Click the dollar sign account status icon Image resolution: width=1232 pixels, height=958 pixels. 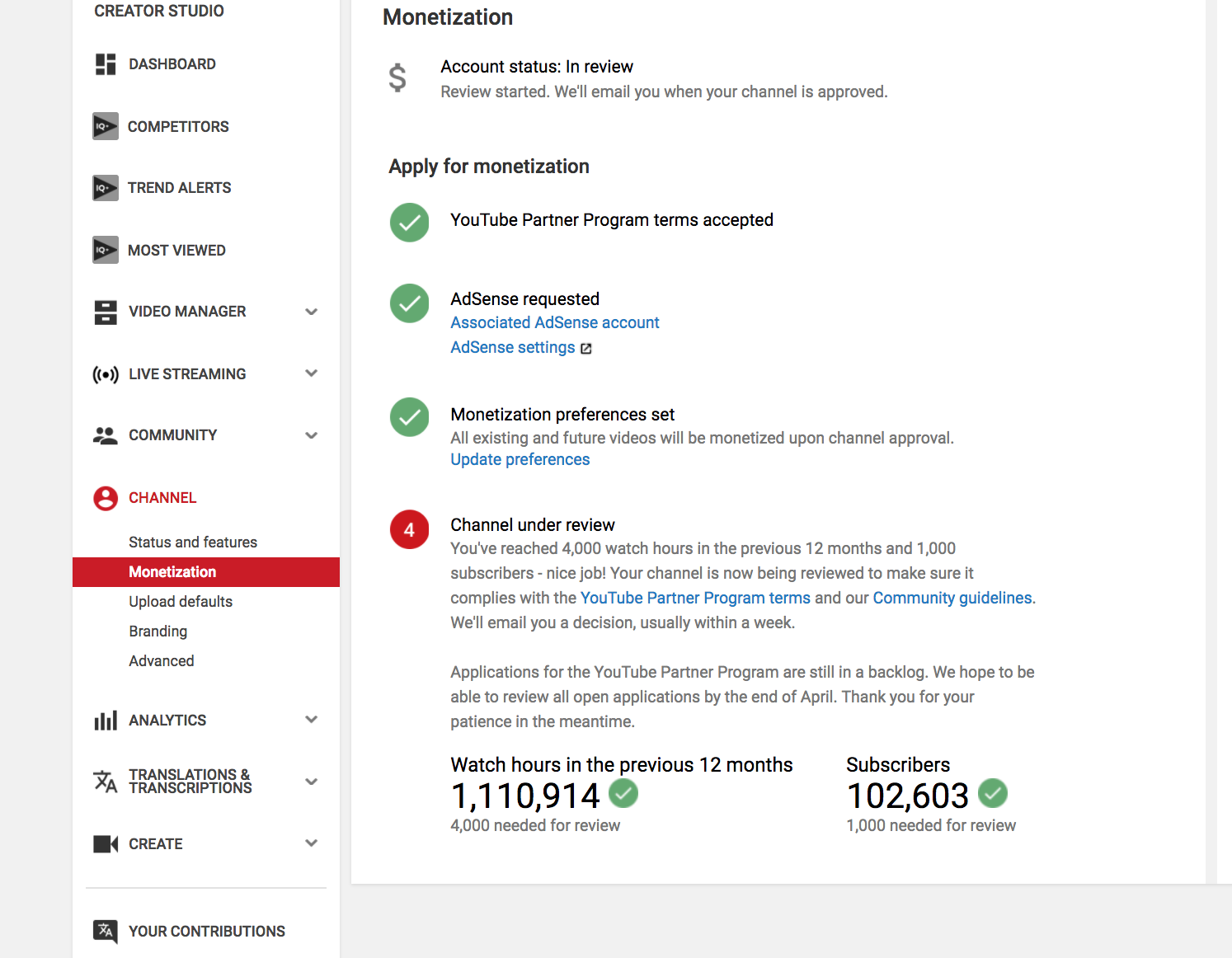(x=397, y=77)
